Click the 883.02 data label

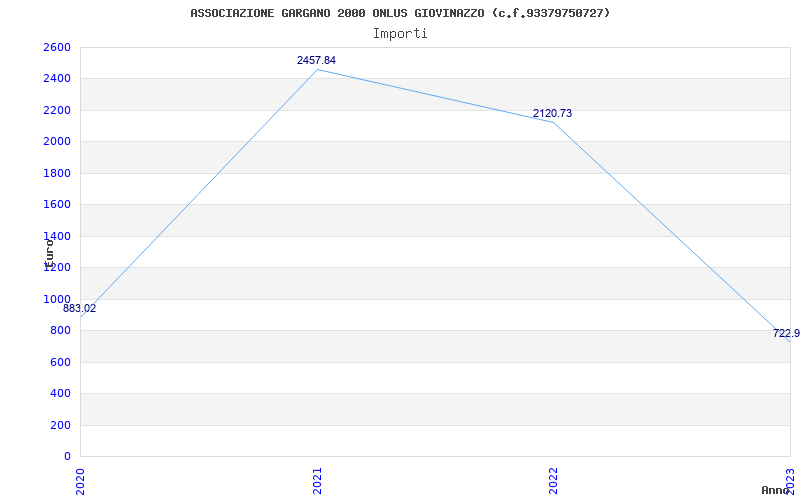80,308
